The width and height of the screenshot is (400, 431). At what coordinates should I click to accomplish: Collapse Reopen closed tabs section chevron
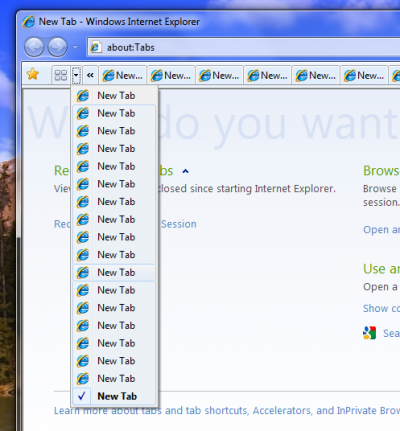coord(185,171)
